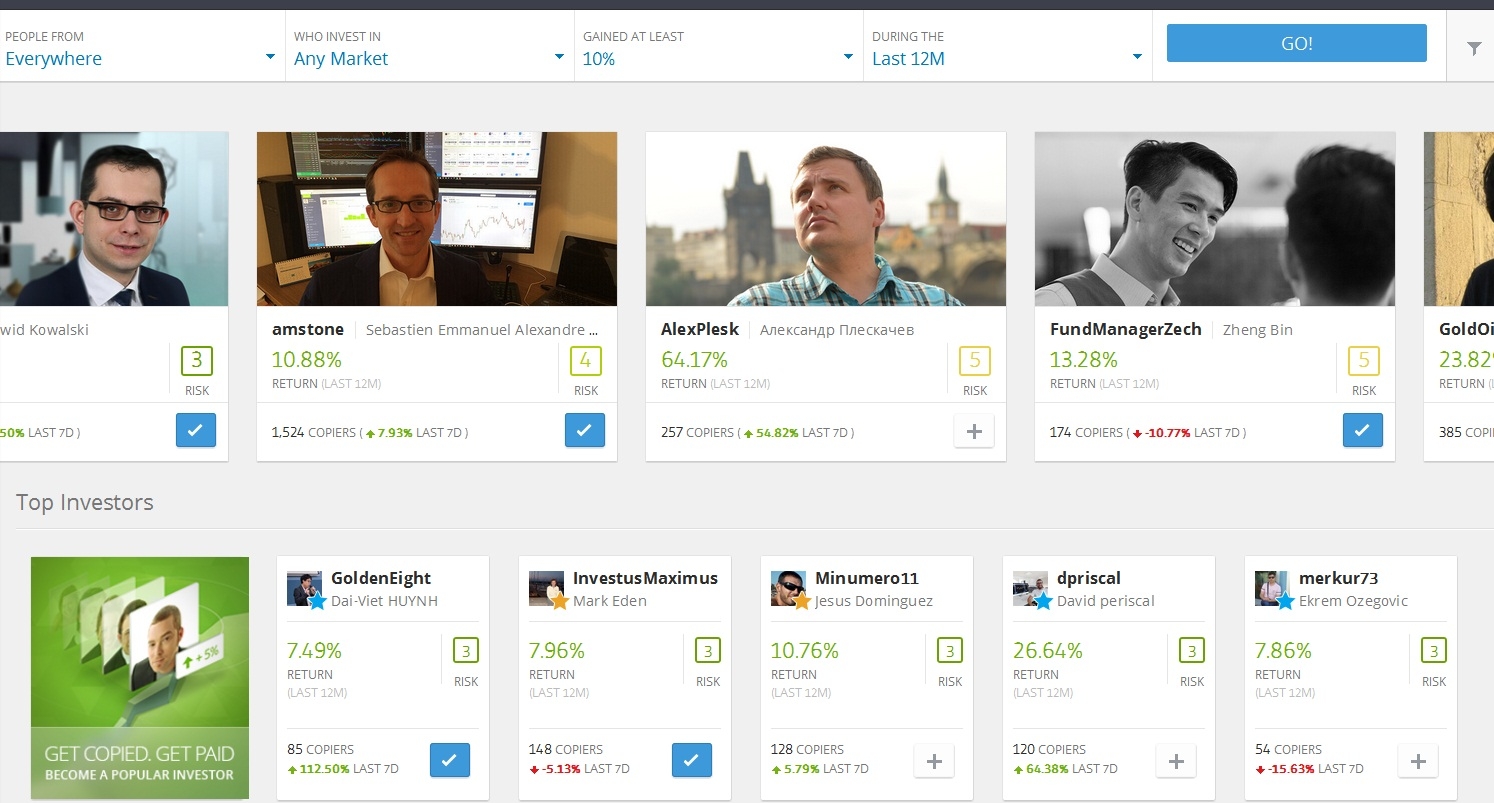Click the risk 3 badge on merkur73

coord(1434,651)
